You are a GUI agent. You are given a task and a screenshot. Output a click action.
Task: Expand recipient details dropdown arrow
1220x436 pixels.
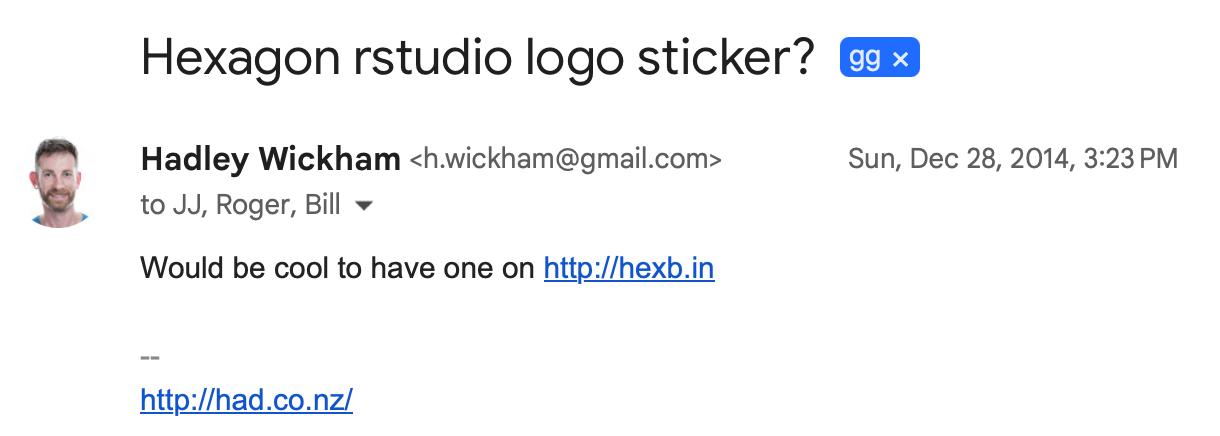365,206
